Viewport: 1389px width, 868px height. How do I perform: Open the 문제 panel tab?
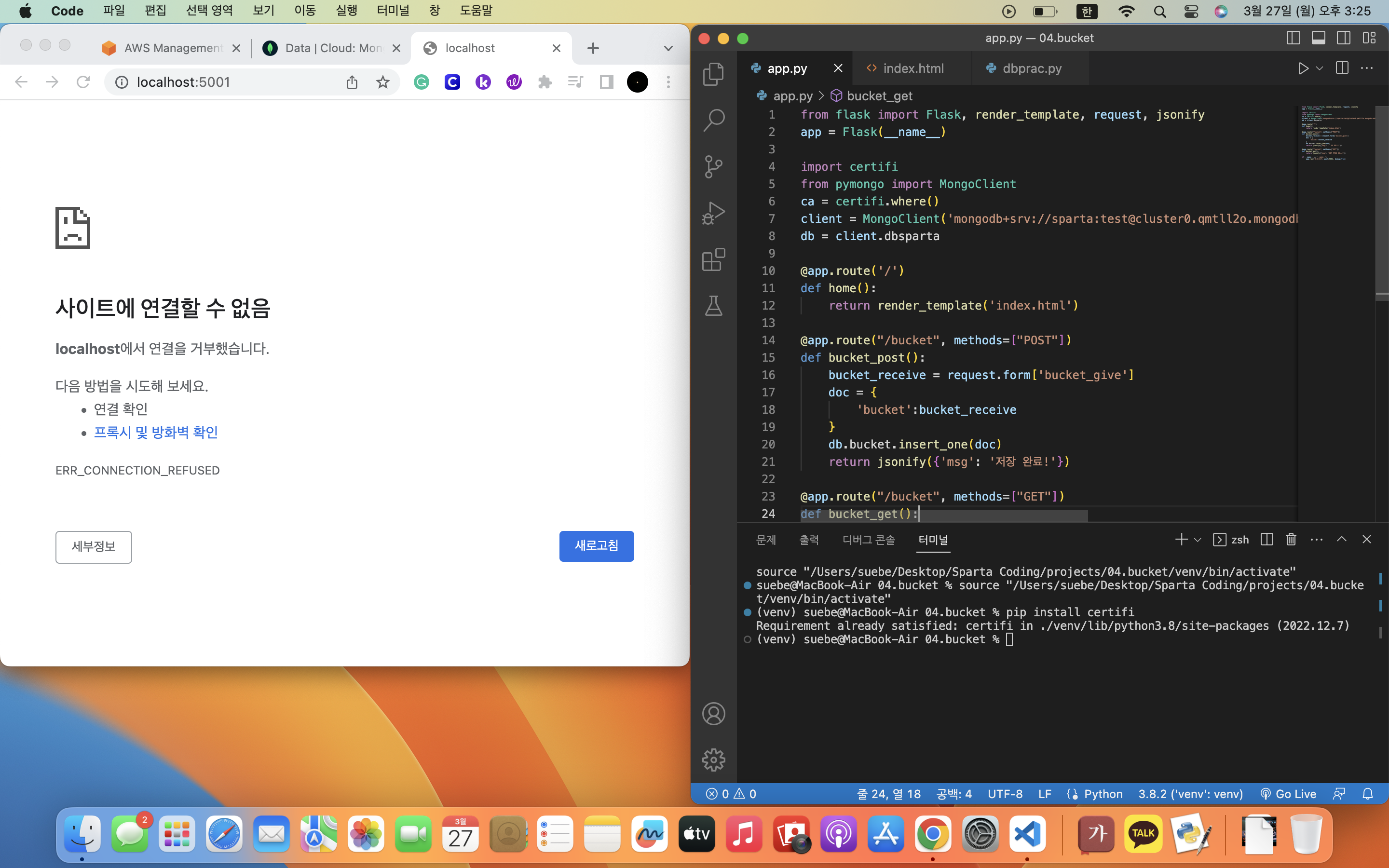coord(766,540)
